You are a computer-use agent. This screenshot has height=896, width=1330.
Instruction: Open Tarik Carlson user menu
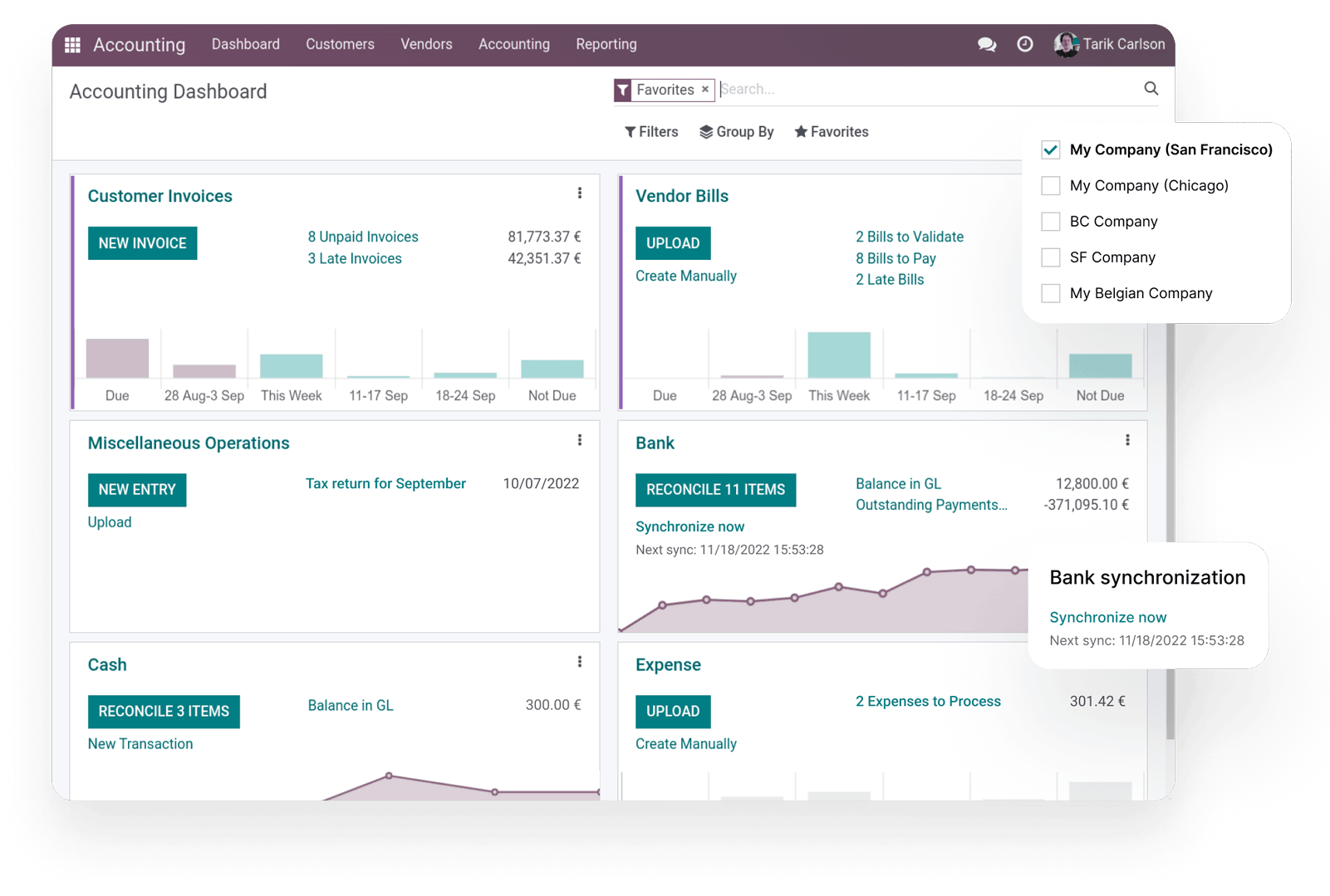point(1110,45)
